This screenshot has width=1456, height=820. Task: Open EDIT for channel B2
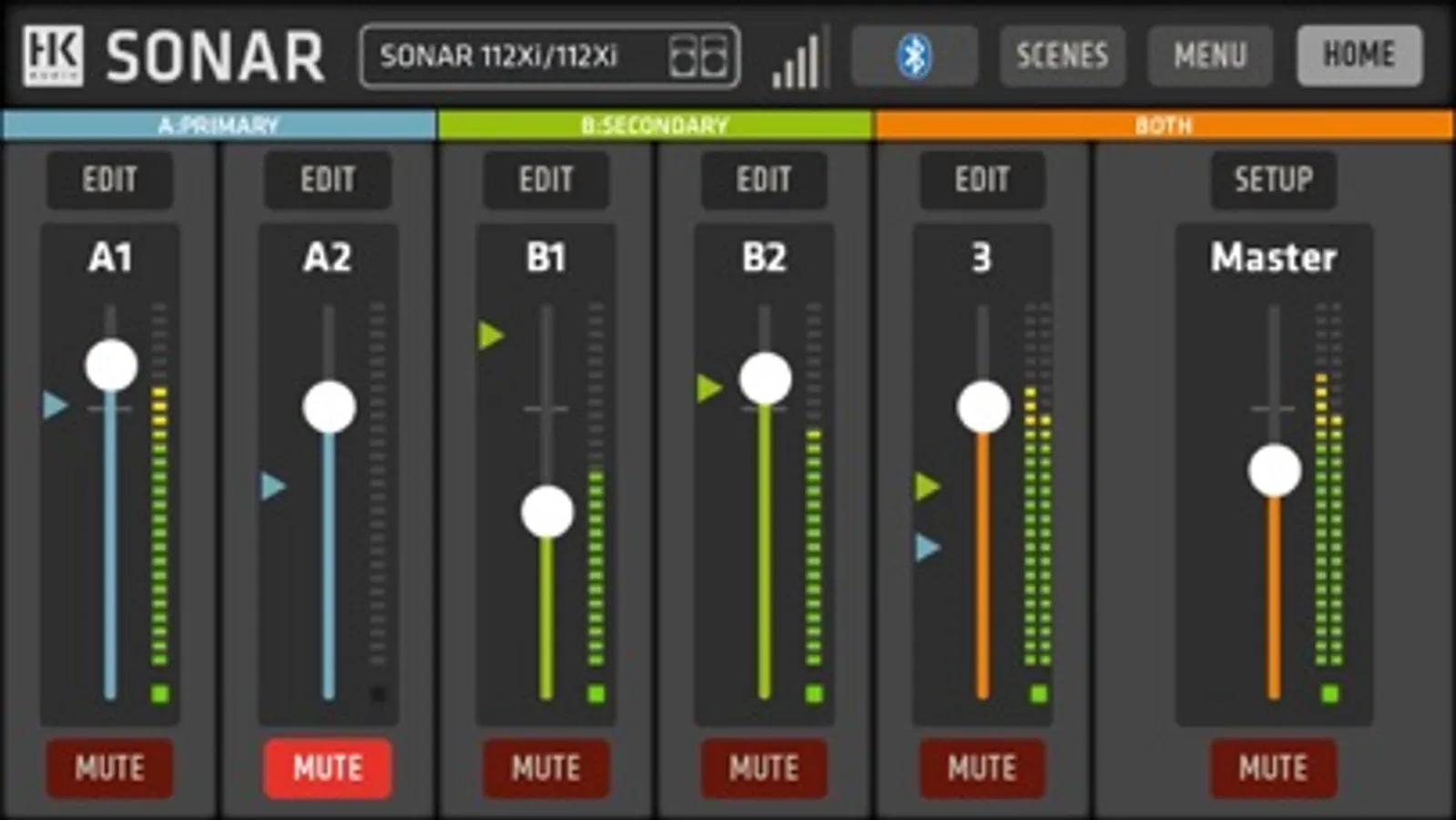point(764,179)
